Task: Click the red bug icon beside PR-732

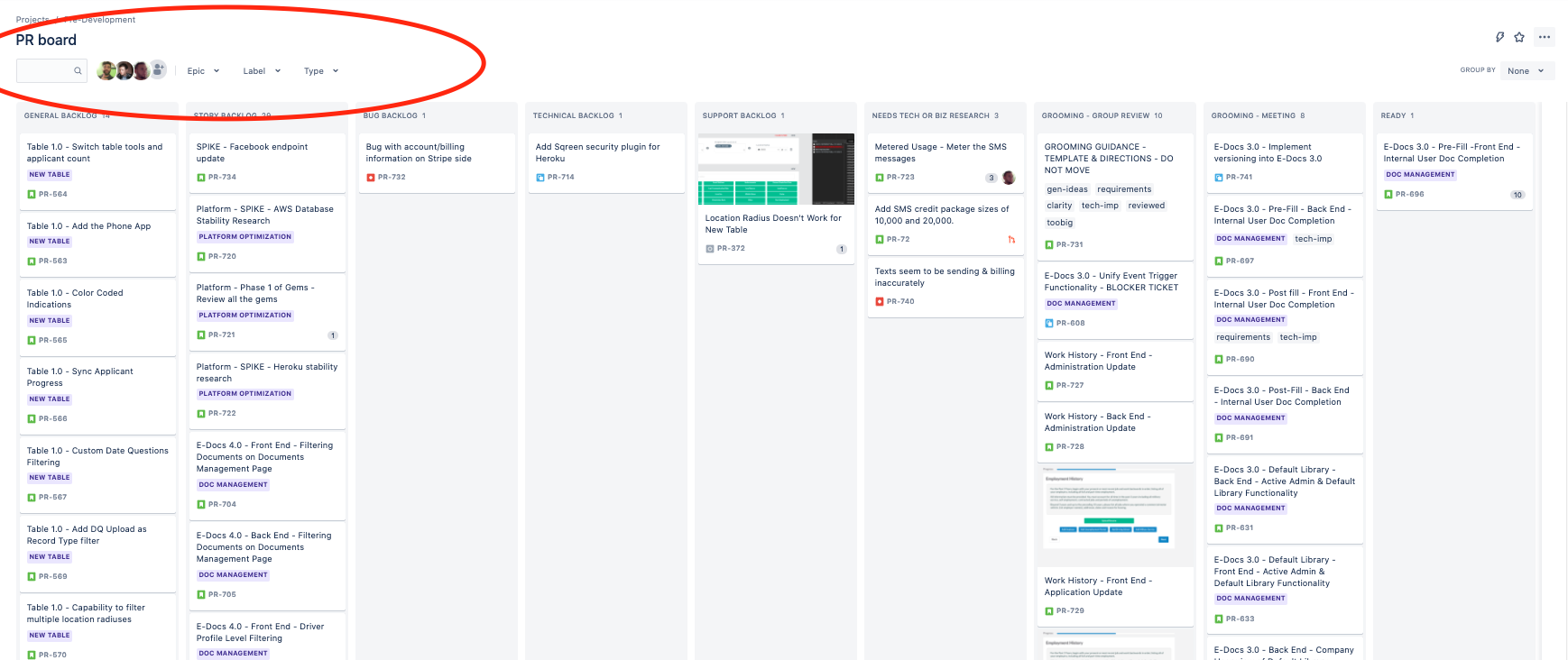Action: (x=371, y=178)
